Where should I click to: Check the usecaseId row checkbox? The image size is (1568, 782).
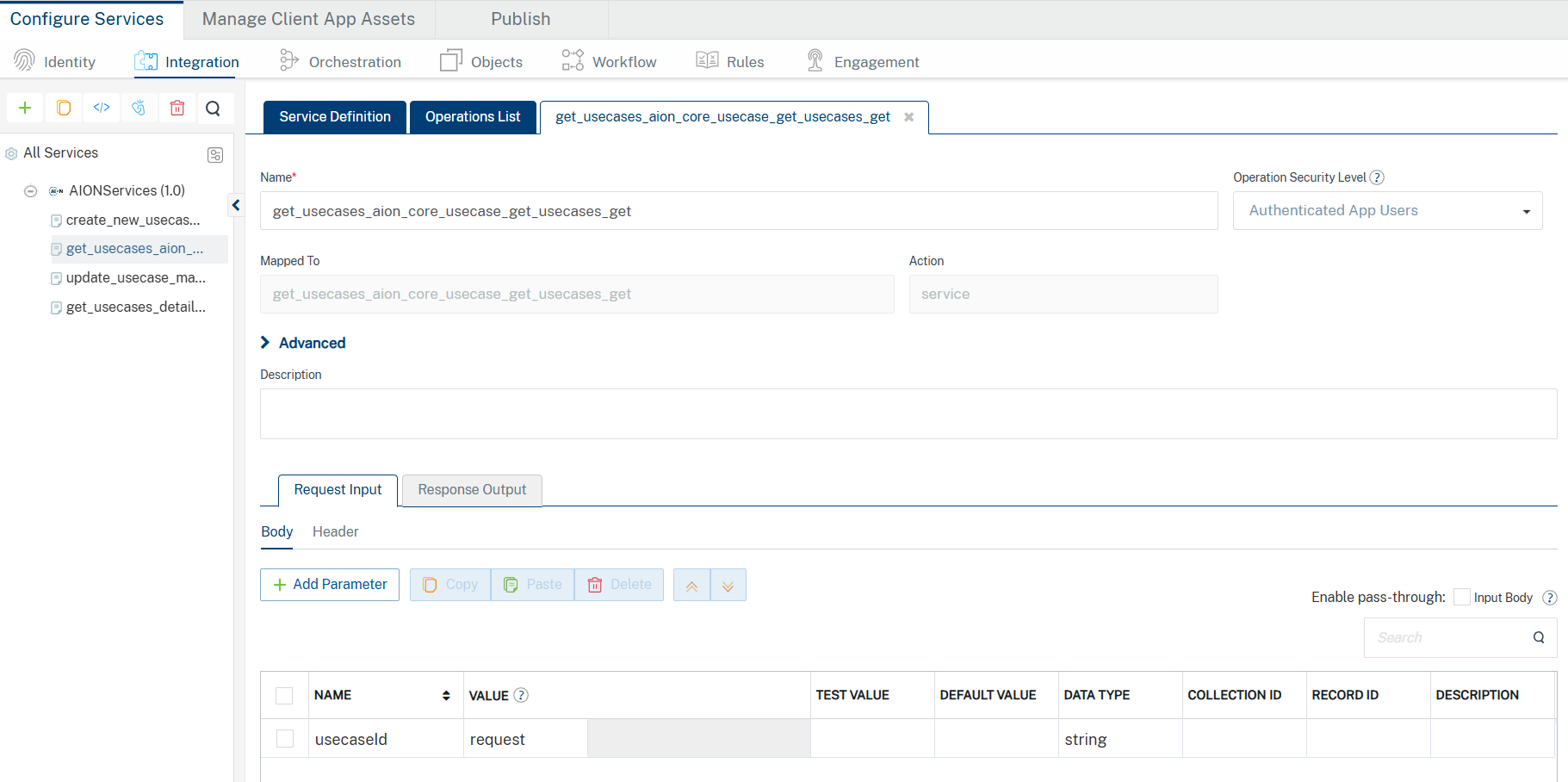point(285,739)
